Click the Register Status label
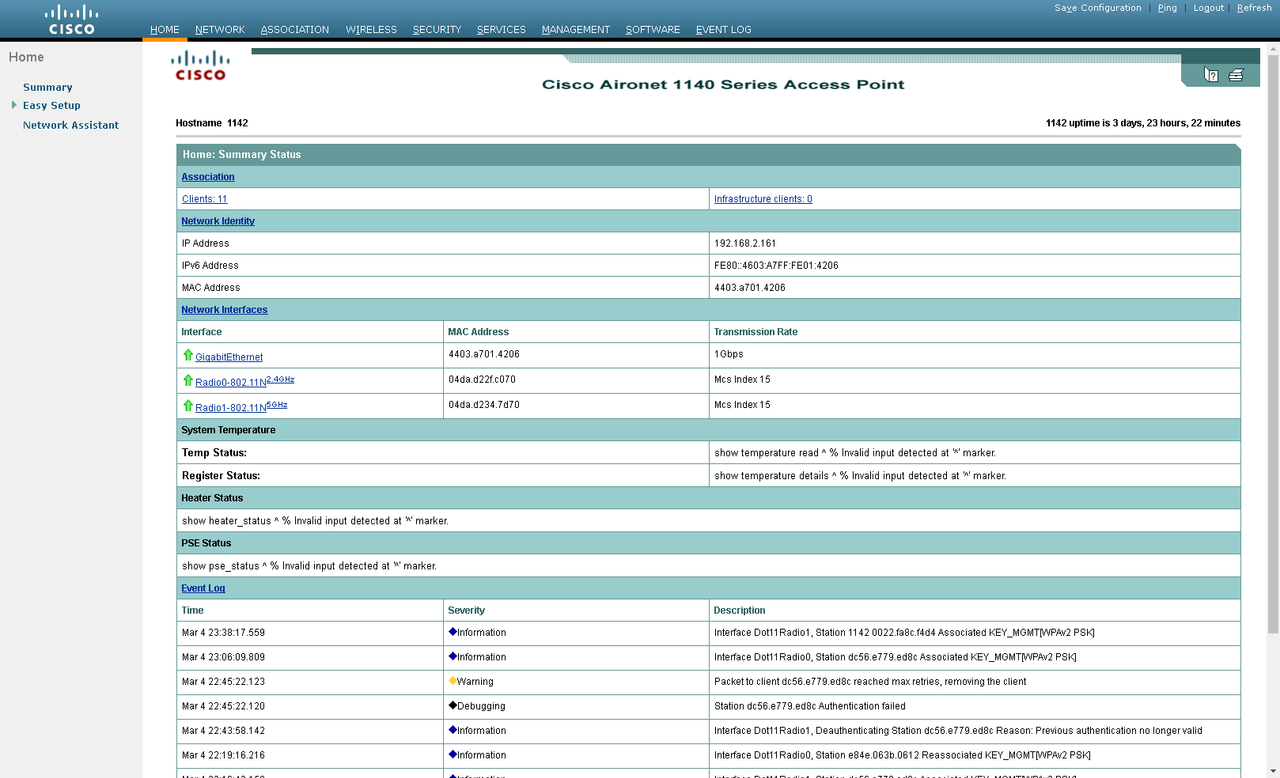The height and width of the screenshot is (778, 1280). coord(221,476)
